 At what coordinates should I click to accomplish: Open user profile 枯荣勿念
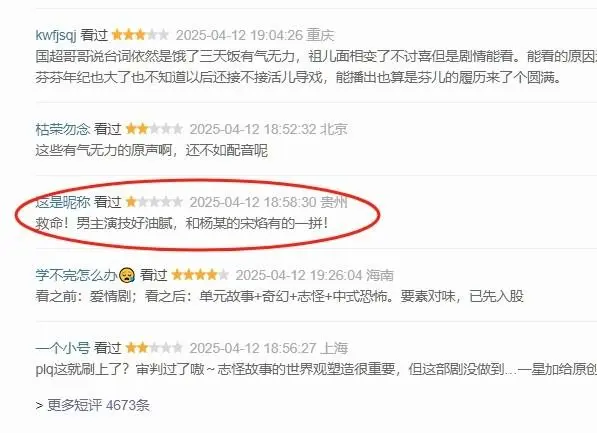[x=63, y=129]
